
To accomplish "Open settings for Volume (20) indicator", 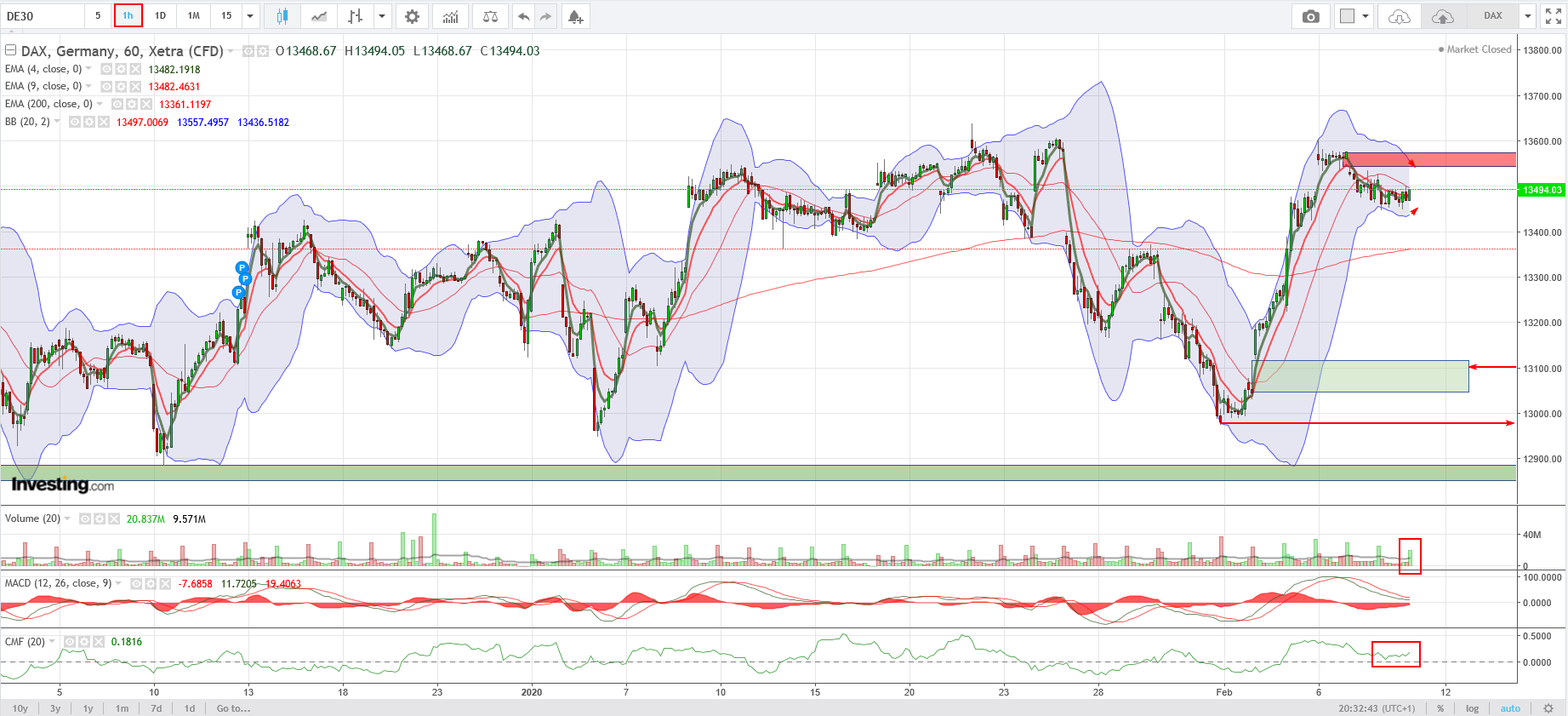I will (100, 518).
